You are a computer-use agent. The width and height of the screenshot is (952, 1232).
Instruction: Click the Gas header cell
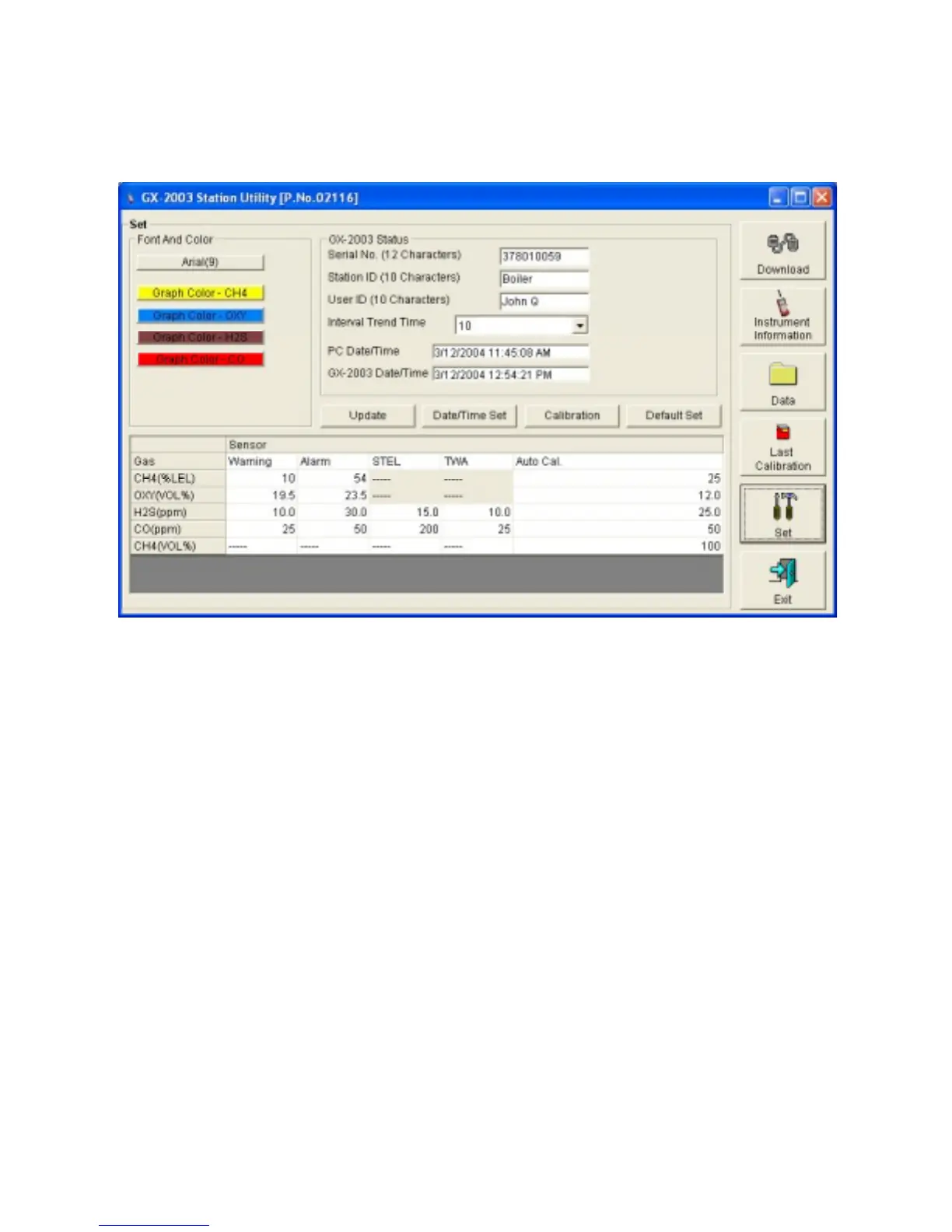tap(178, 461)
